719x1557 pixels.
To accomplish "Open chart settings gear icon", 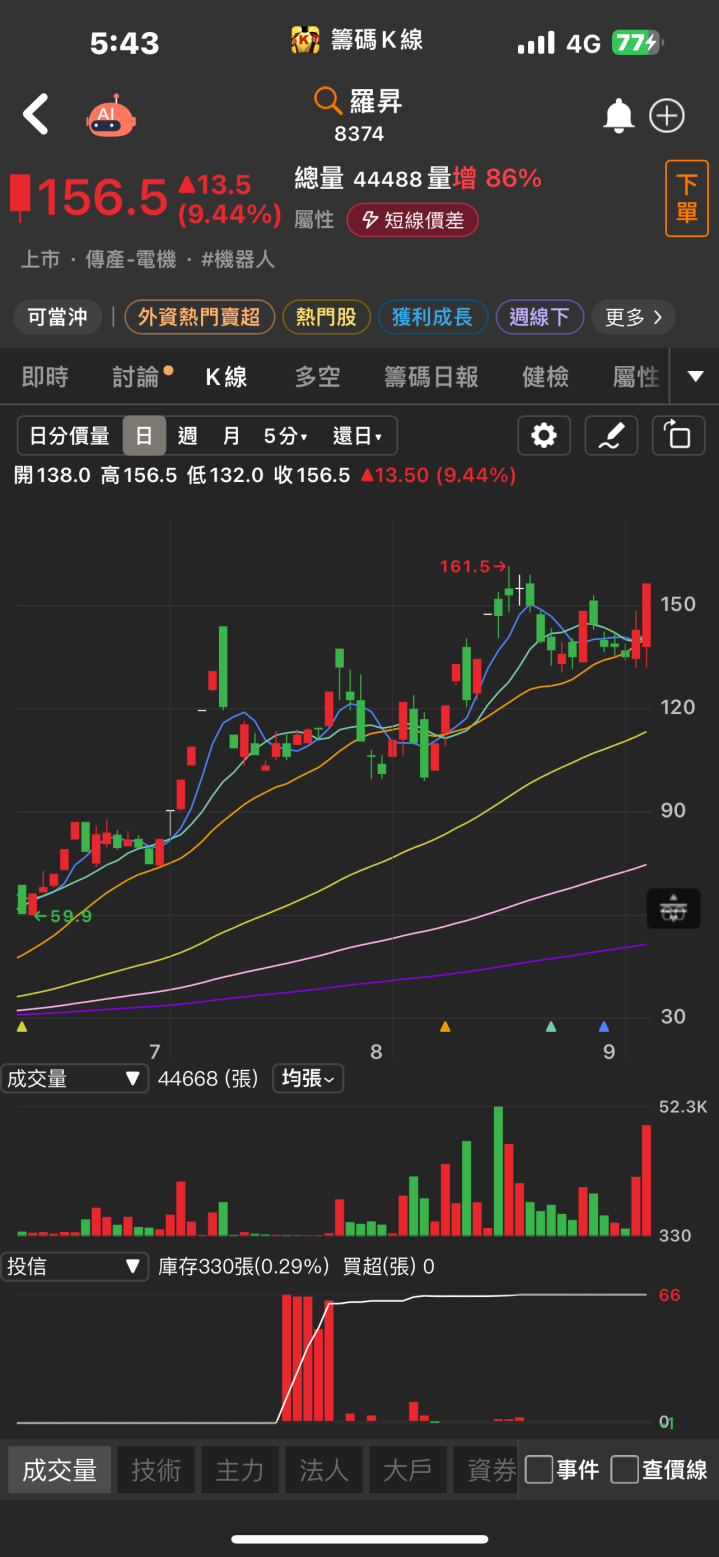I will [x=544, y=436].
